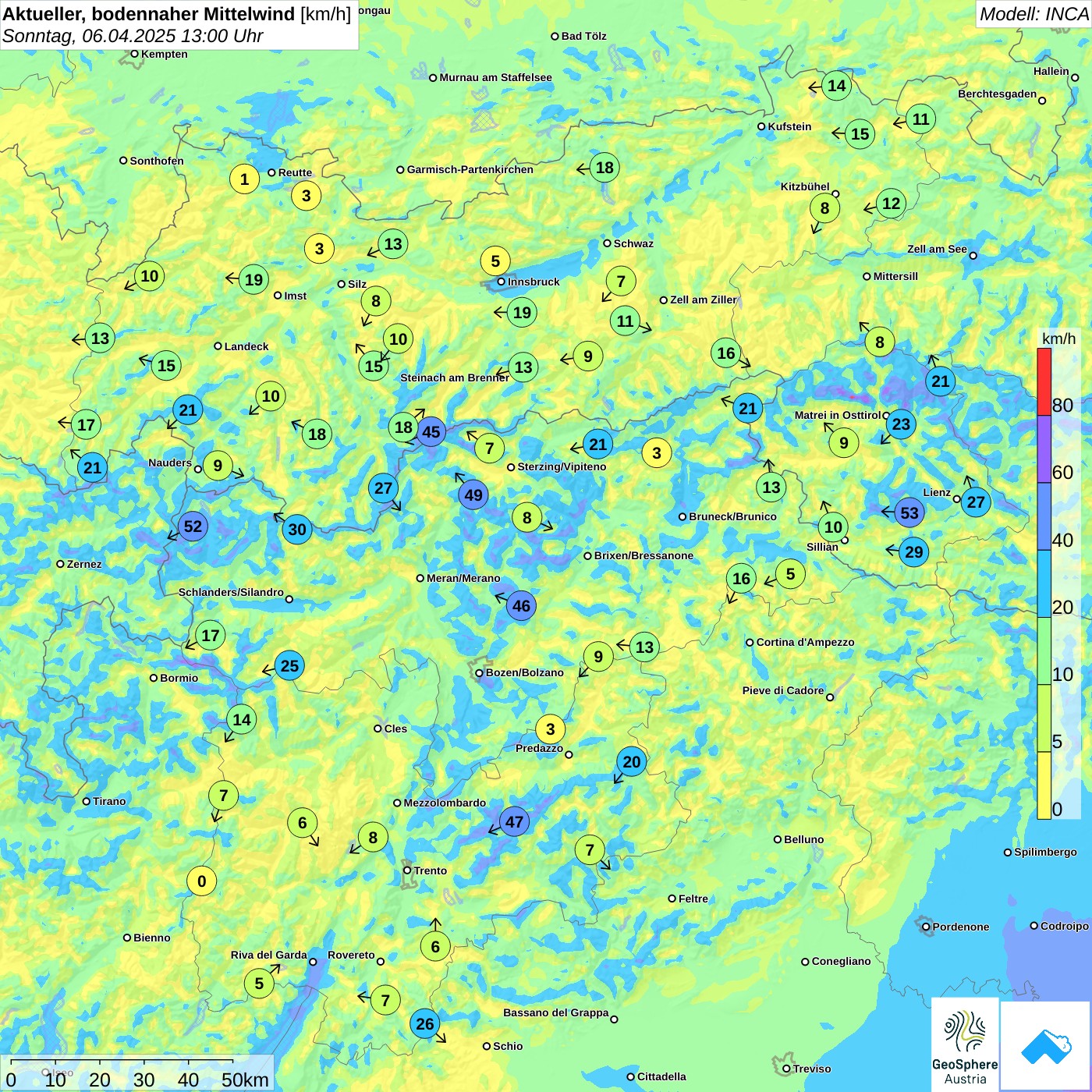This screenshot has width=1092, height=1092.
Task: Click the 45 km/h wind marker near Steinach am Brenner
Action: click(x=431, y=431)
